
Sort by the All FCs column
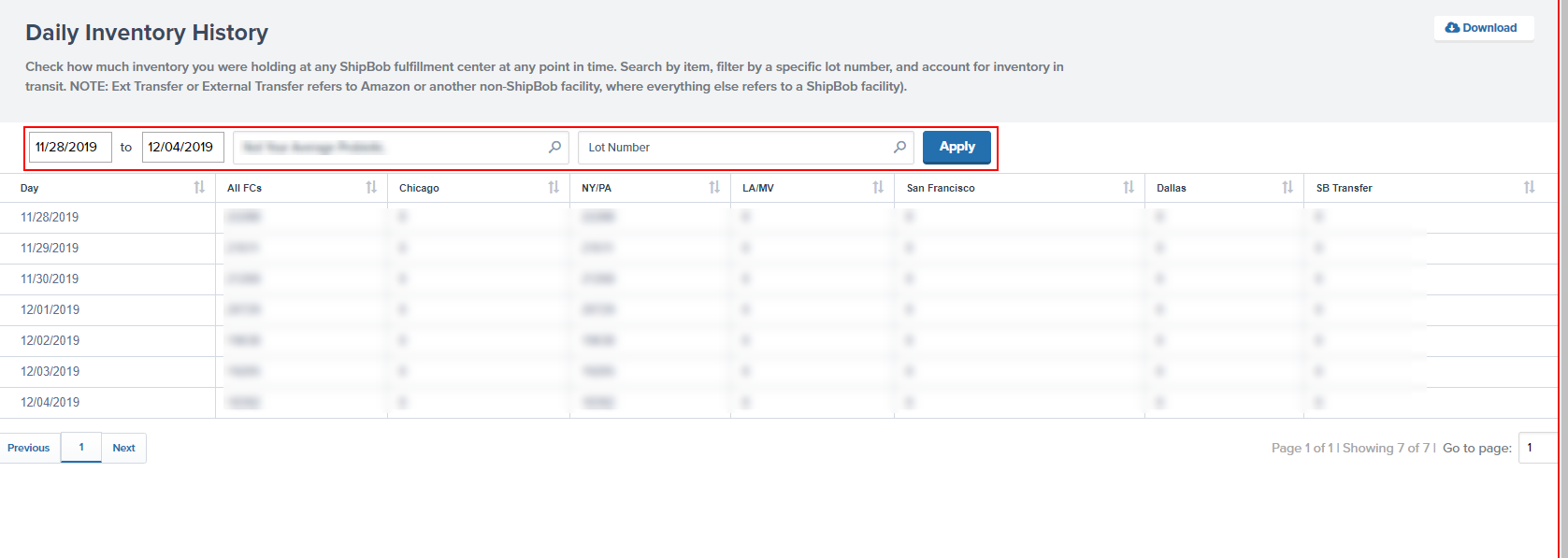(371, 188)
